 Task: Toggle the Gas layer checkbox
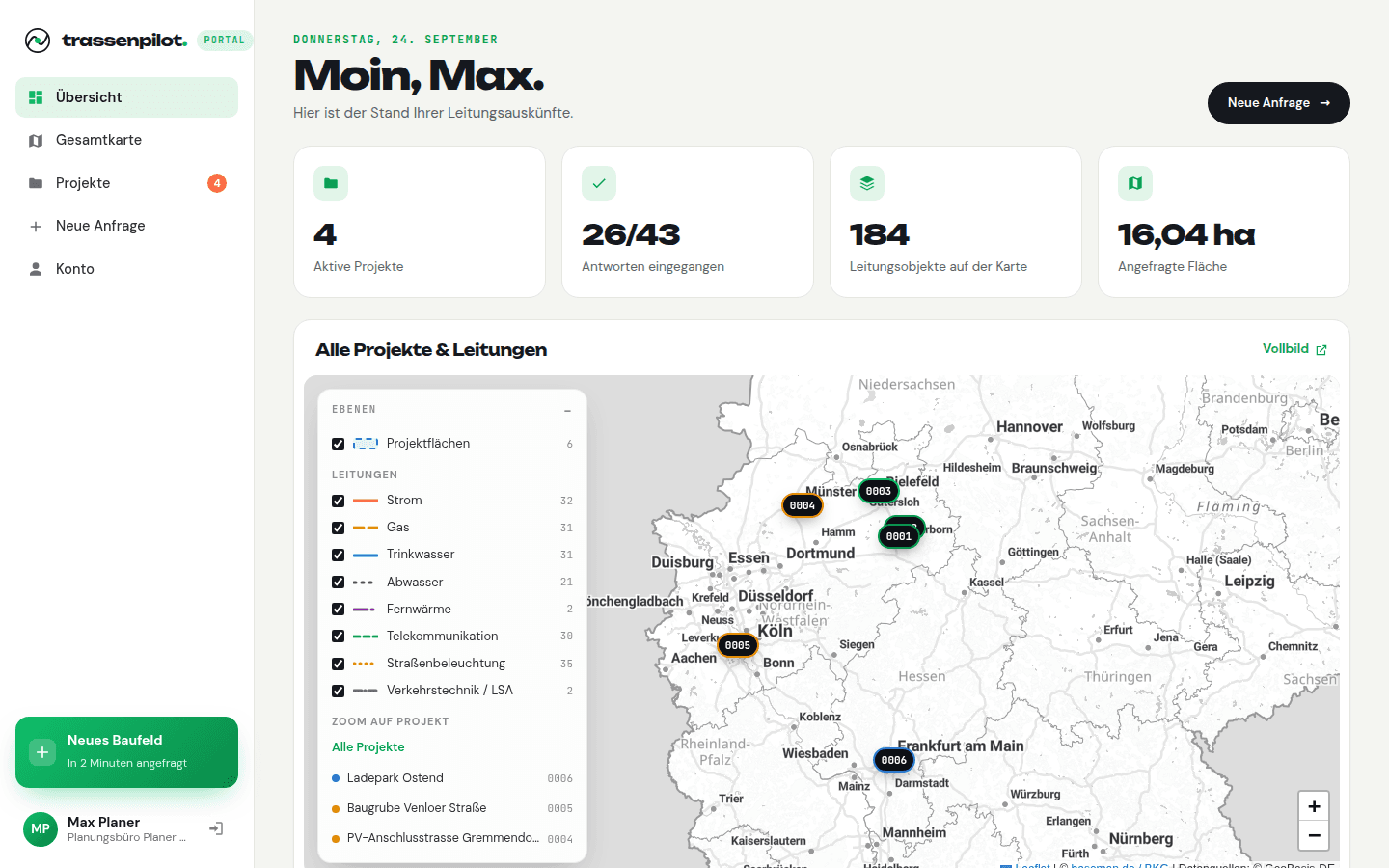(x=338, y=528)
